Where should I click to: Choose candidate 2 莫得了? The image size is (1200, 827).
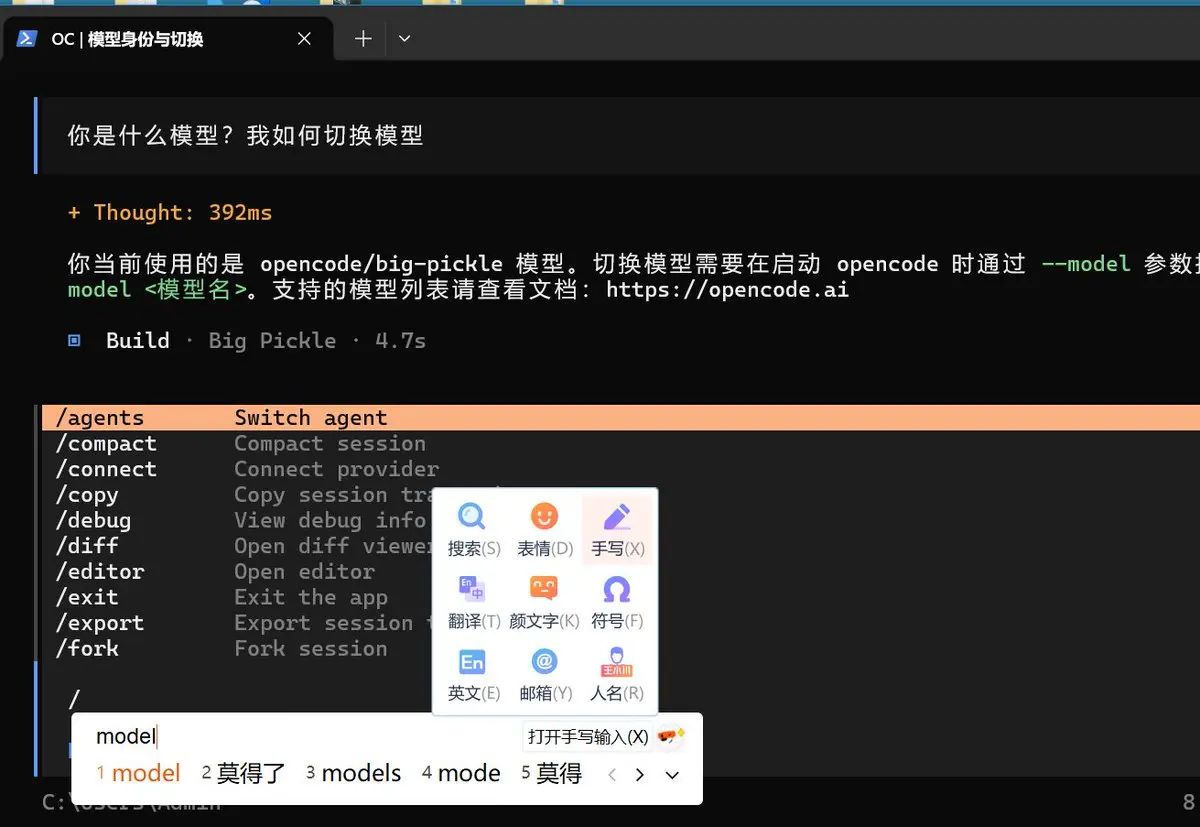(243, 773)
